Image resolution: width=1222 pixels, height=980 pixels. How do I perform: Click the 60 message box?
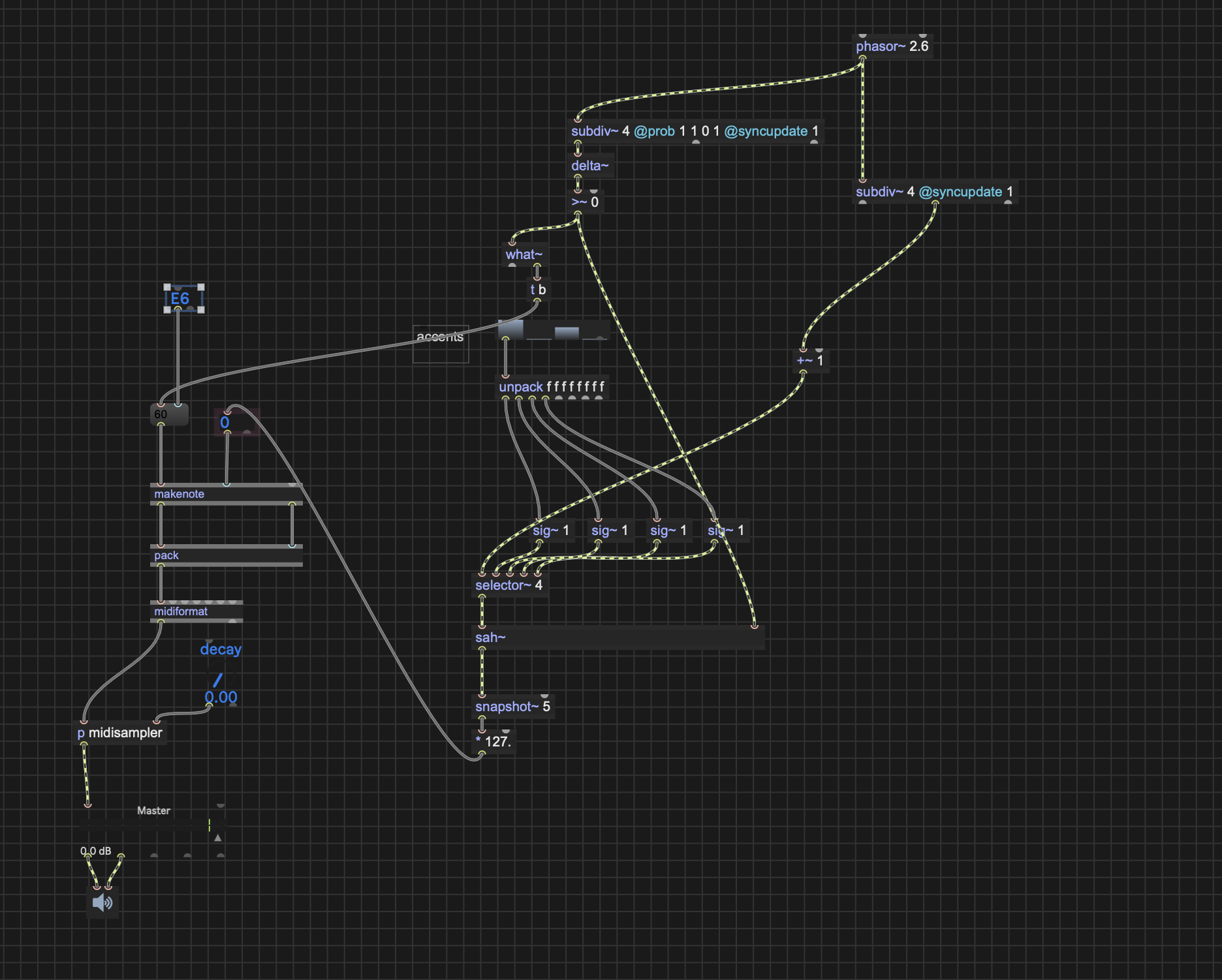click(169, 414)
